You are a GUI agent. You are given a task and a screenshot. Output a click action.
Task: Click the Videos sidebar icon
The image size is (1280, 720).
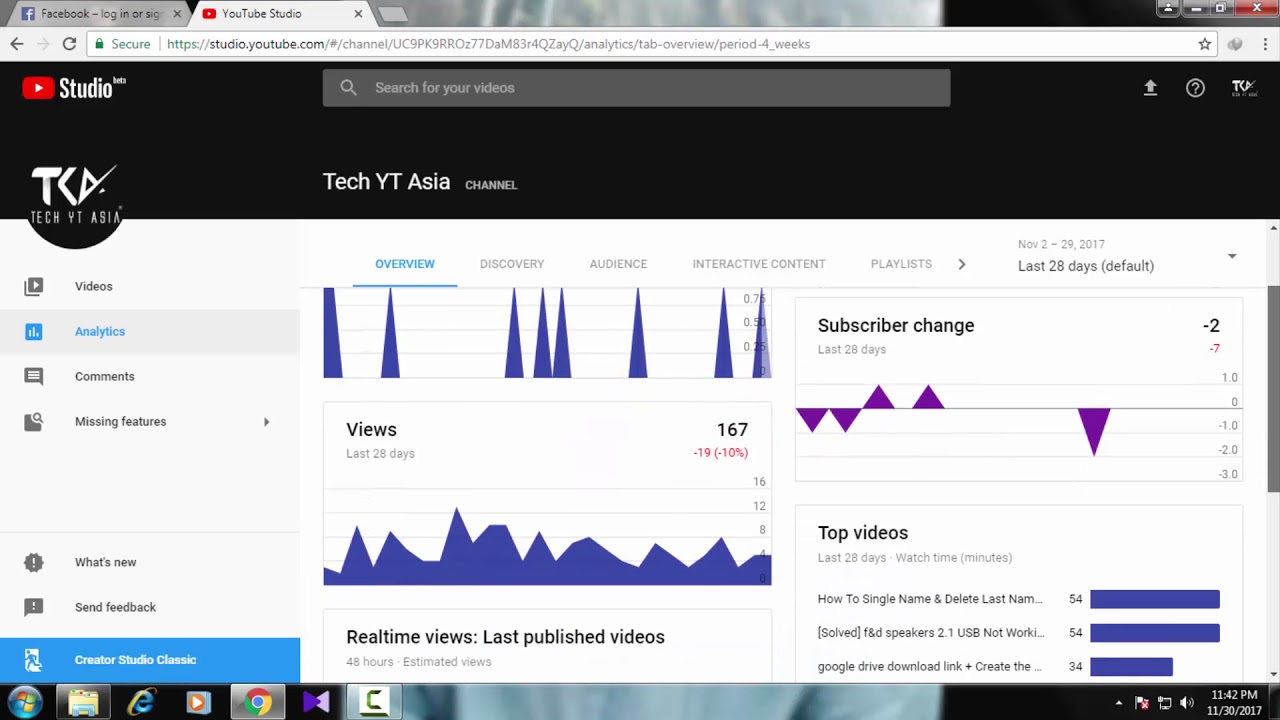tap(34, 286)
